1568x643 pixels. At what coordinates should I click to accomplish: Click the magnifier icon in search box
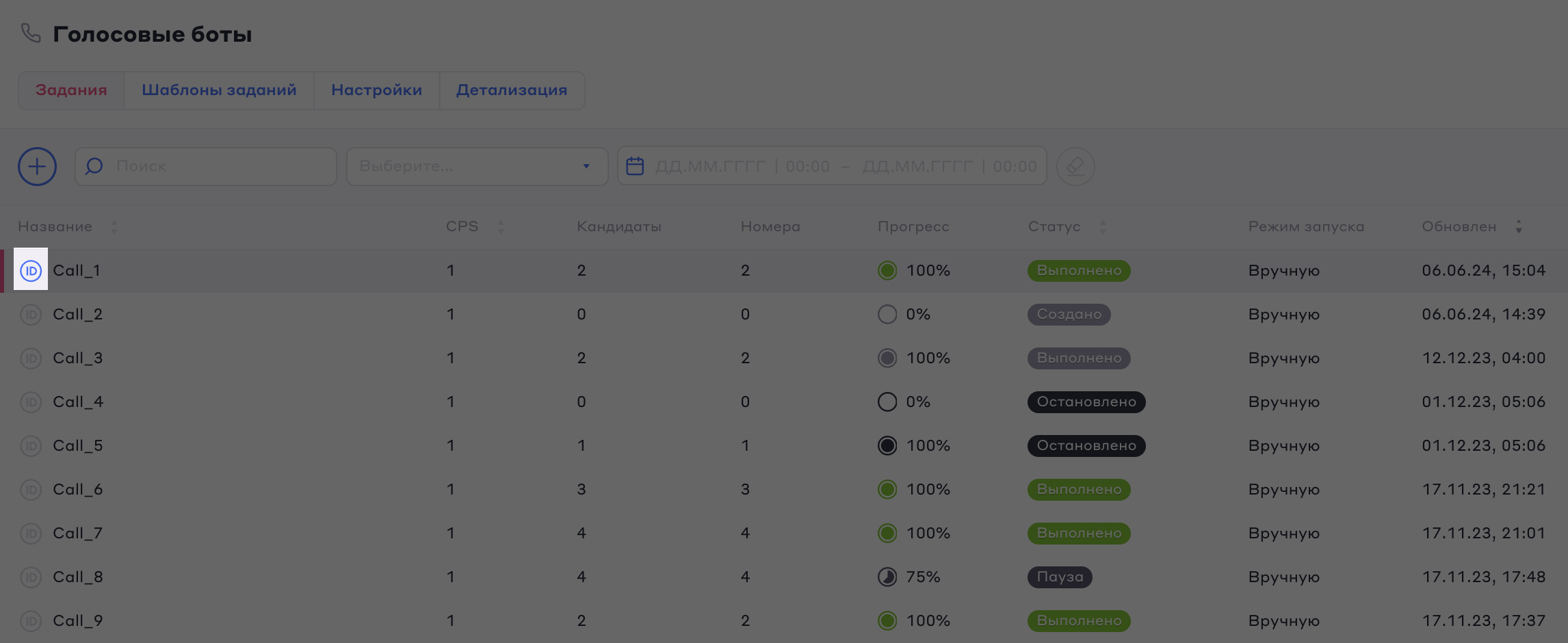94,166
